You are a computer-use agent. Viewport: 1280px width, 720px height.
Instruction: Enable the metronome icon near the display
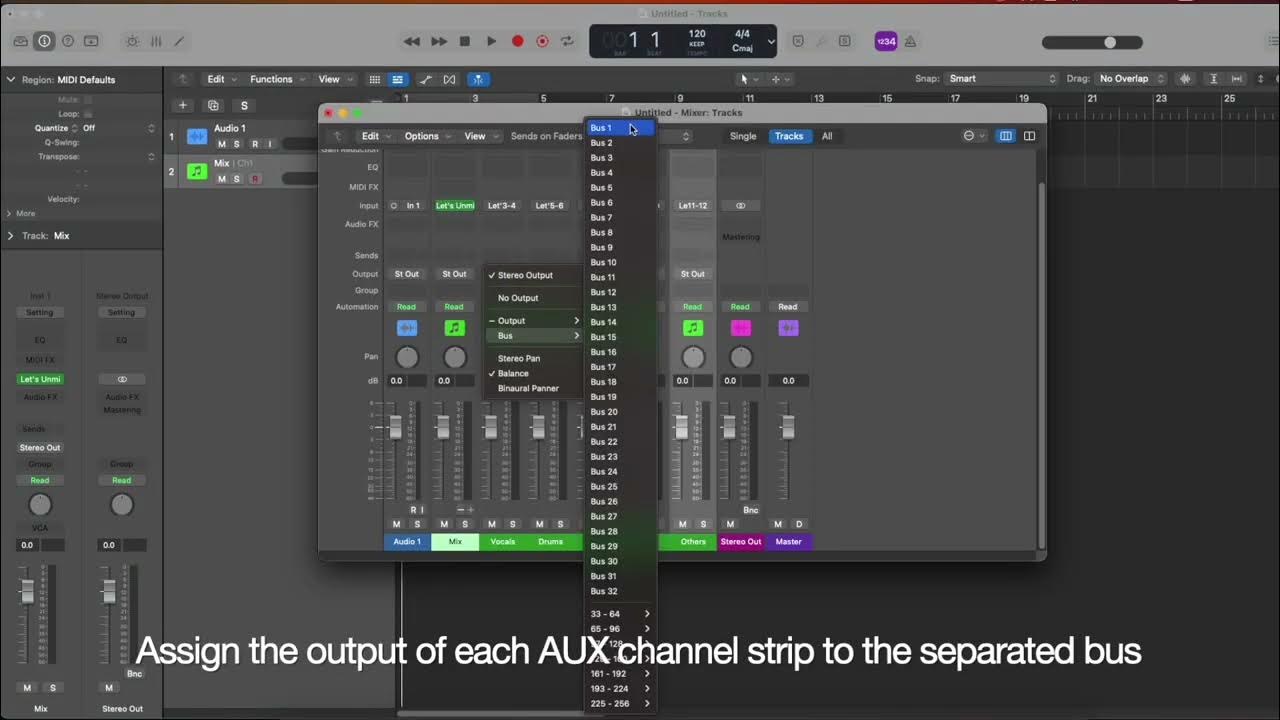coord(910,41)
